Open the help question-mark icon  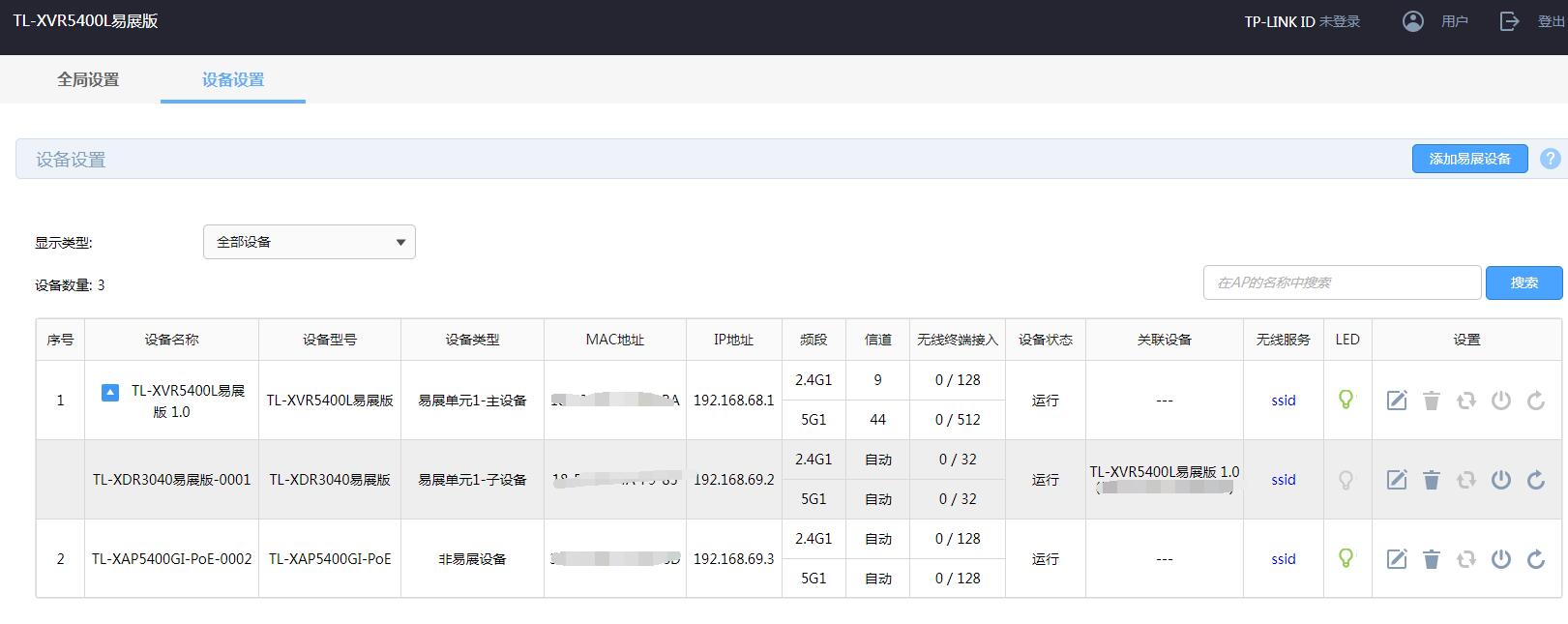1551,159
